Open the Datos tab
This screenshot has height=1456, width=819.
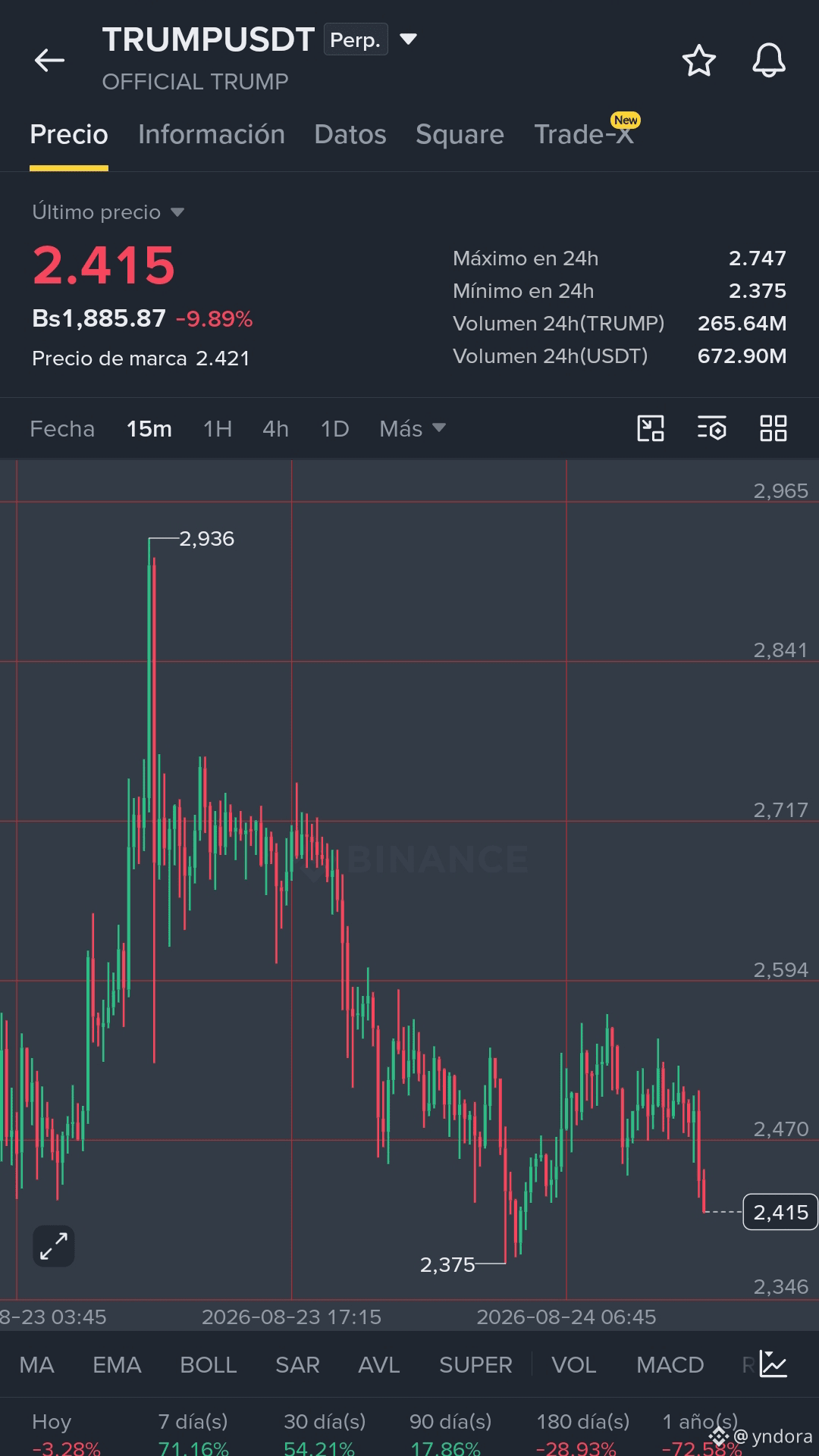pyautogui.click(x=350, y=134)
